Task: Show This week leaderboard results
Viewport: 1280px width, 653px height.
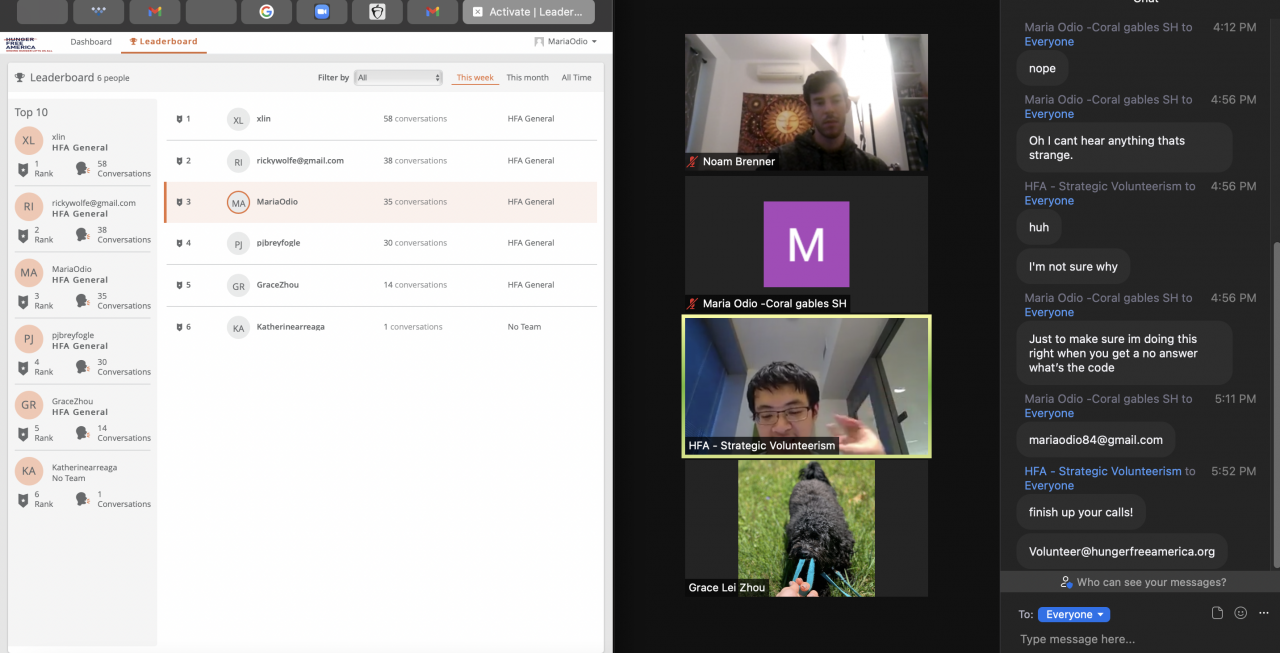Action: pos(475,77)
